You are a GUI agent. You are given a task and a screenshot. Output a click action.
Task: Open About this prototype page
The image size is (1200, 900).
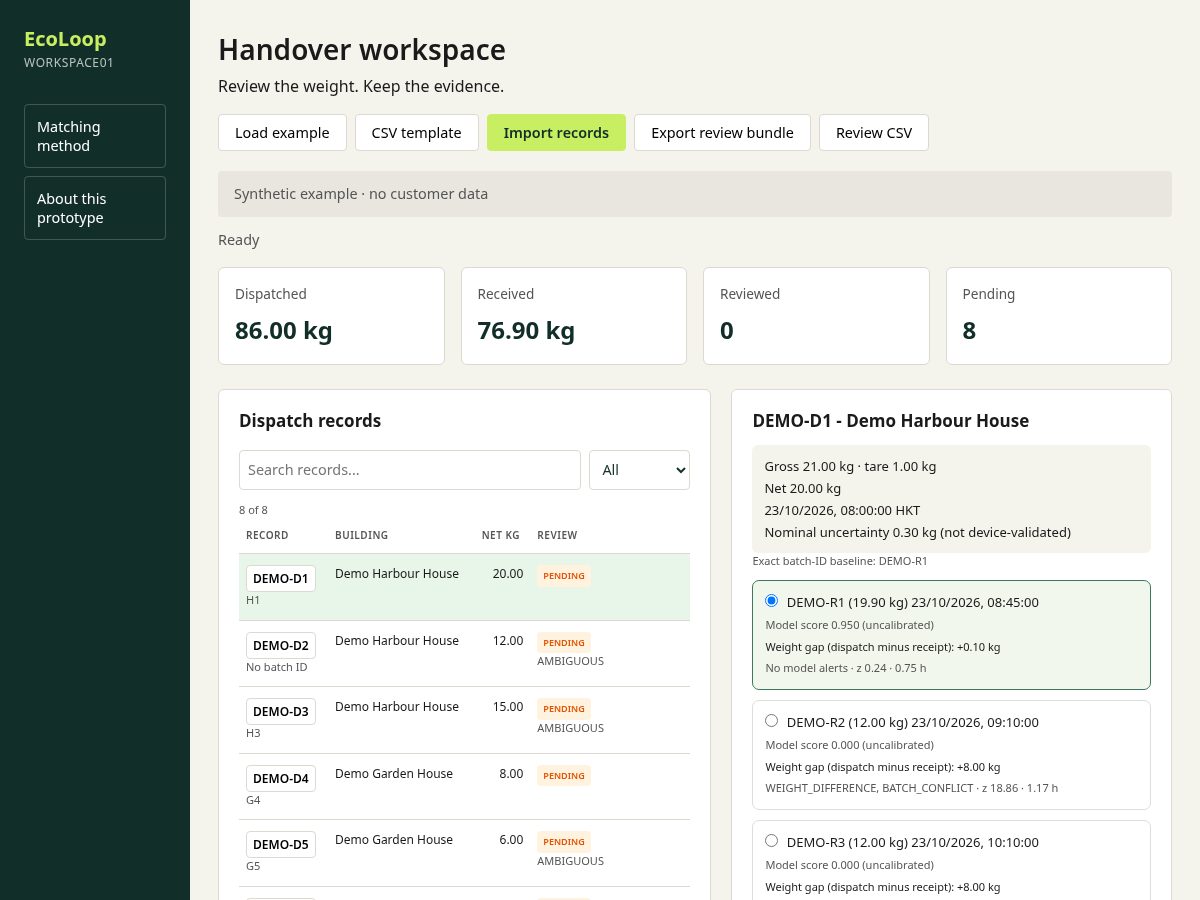click(x=95, y=208)
